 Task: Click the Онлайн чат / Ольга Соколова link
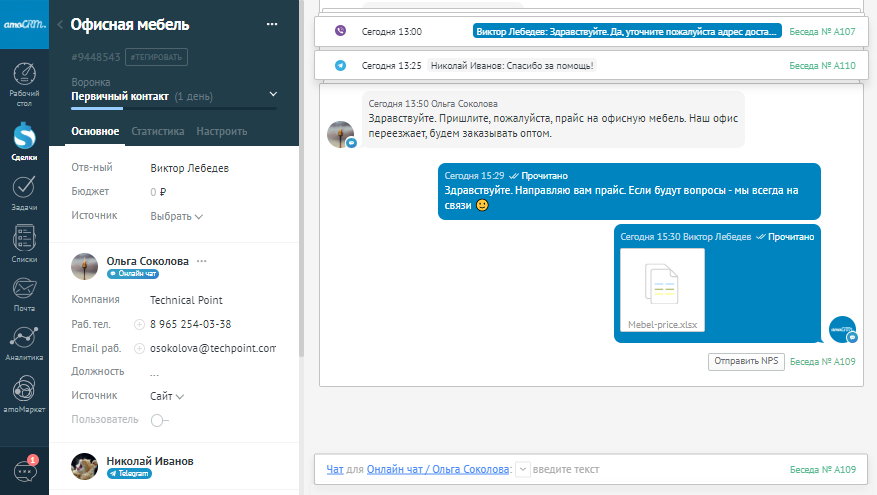[438, 469]
